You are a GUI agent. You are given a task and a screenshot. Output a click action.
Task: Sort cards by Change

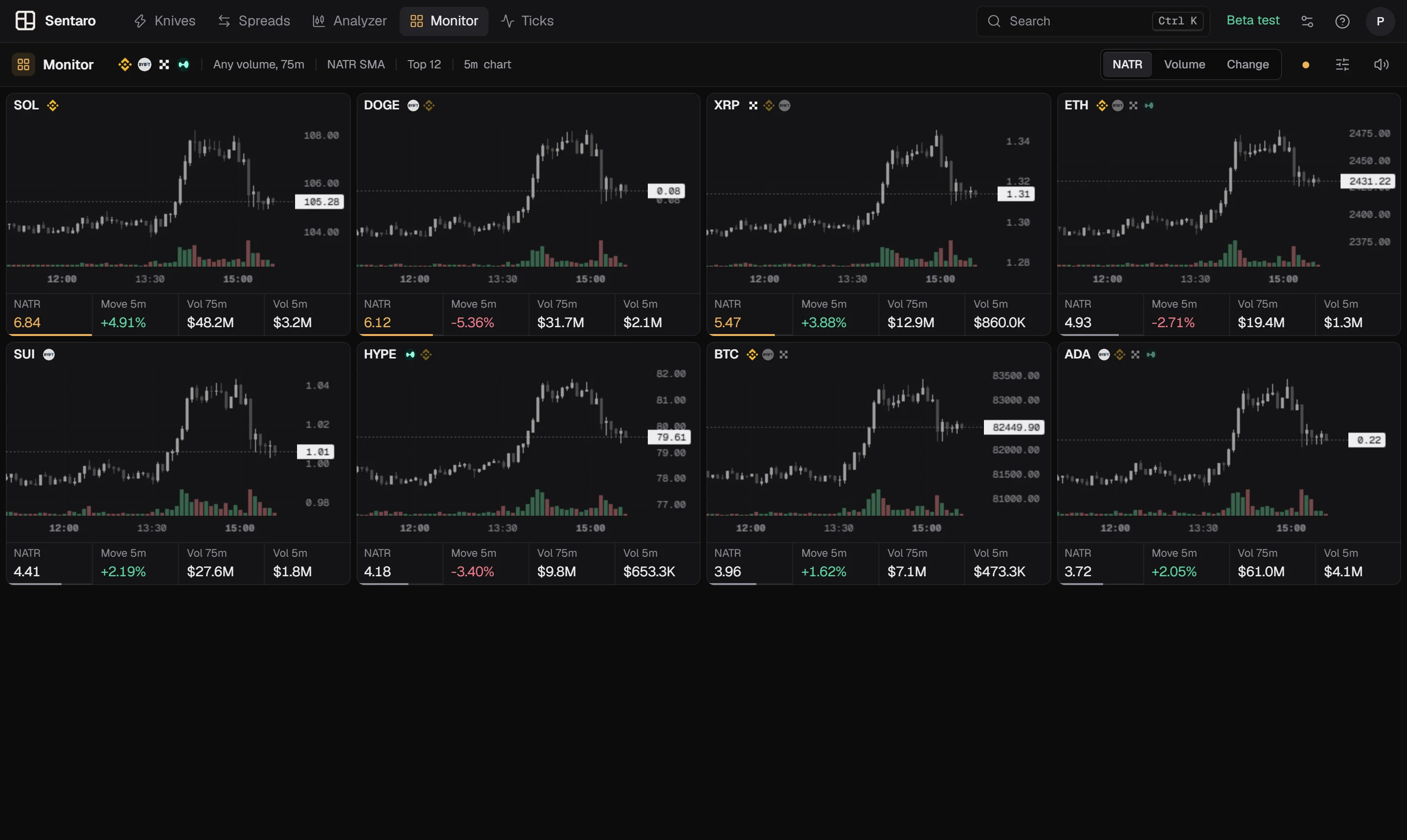coord(1247,64)
